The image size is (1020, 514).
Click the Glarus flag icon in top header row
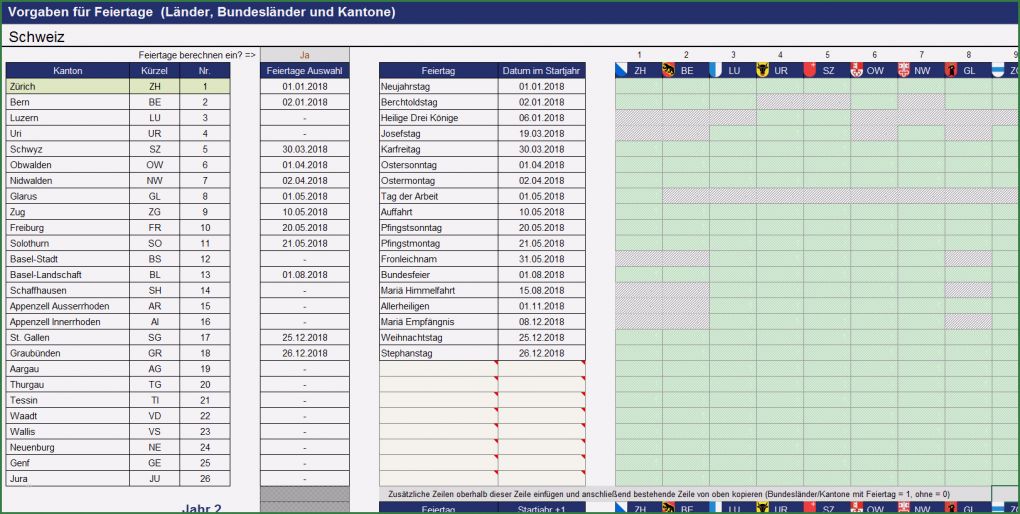(950, 71)
